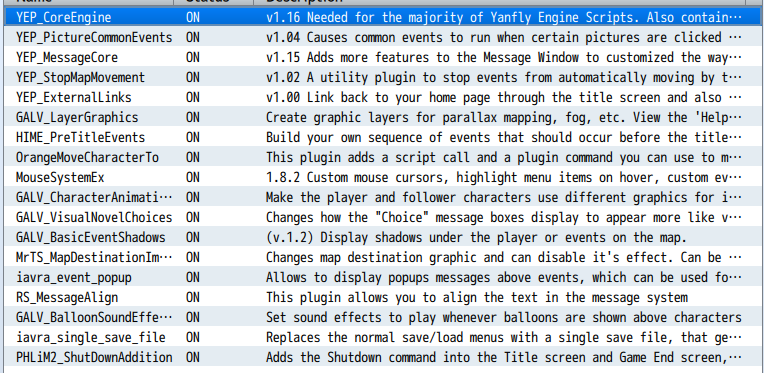This screenshot has width=764, height=373.
Task: Click ON status of HIME_PreTitleEvents
Action: [x=192, y=137]
